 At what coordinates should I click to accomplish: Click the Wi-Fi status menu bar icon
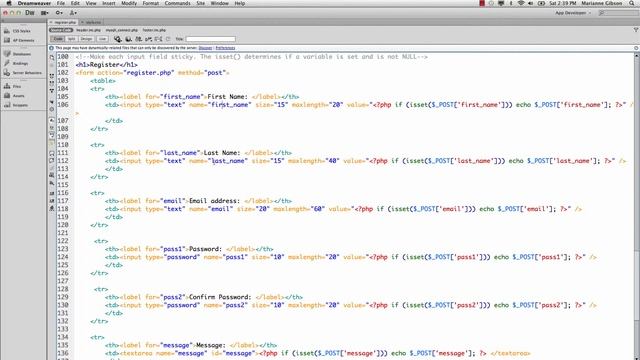[521, 3]
